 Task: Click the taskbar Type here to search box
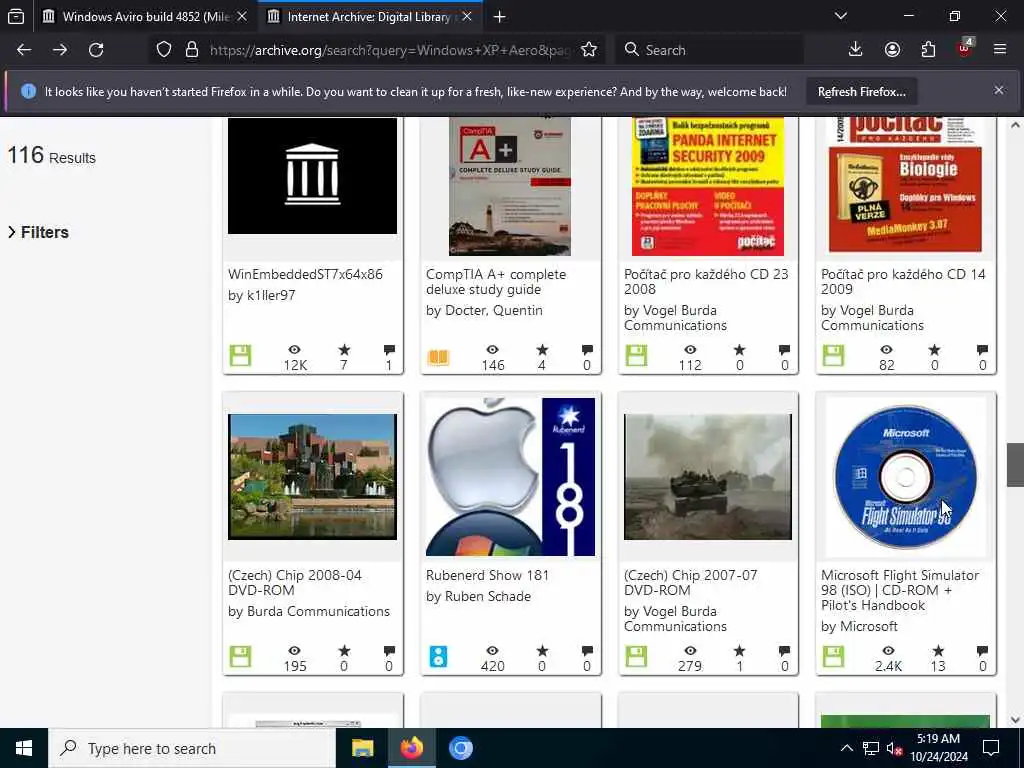(x=191, y=748)
